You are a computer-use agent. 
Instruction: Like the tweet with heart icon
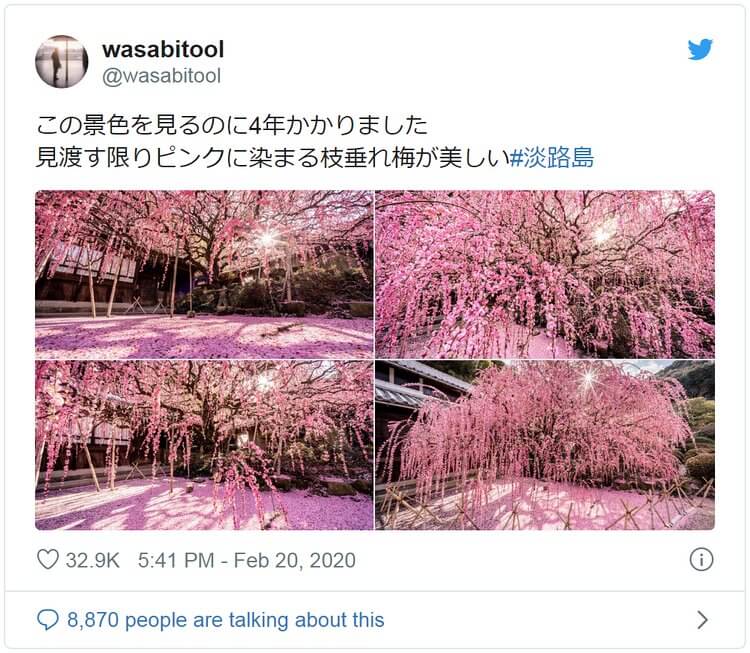[48, 559]
